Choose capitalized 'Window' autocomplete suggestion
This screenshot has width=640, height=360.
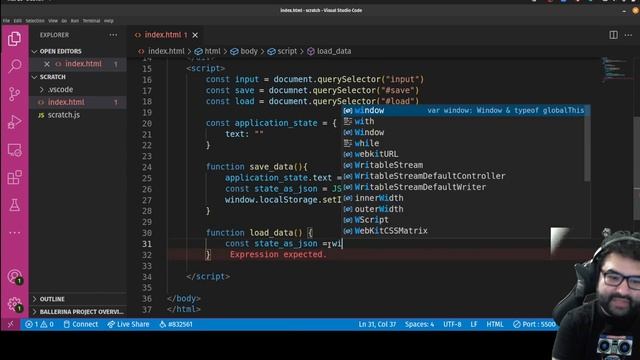click(x=464, y=133)
